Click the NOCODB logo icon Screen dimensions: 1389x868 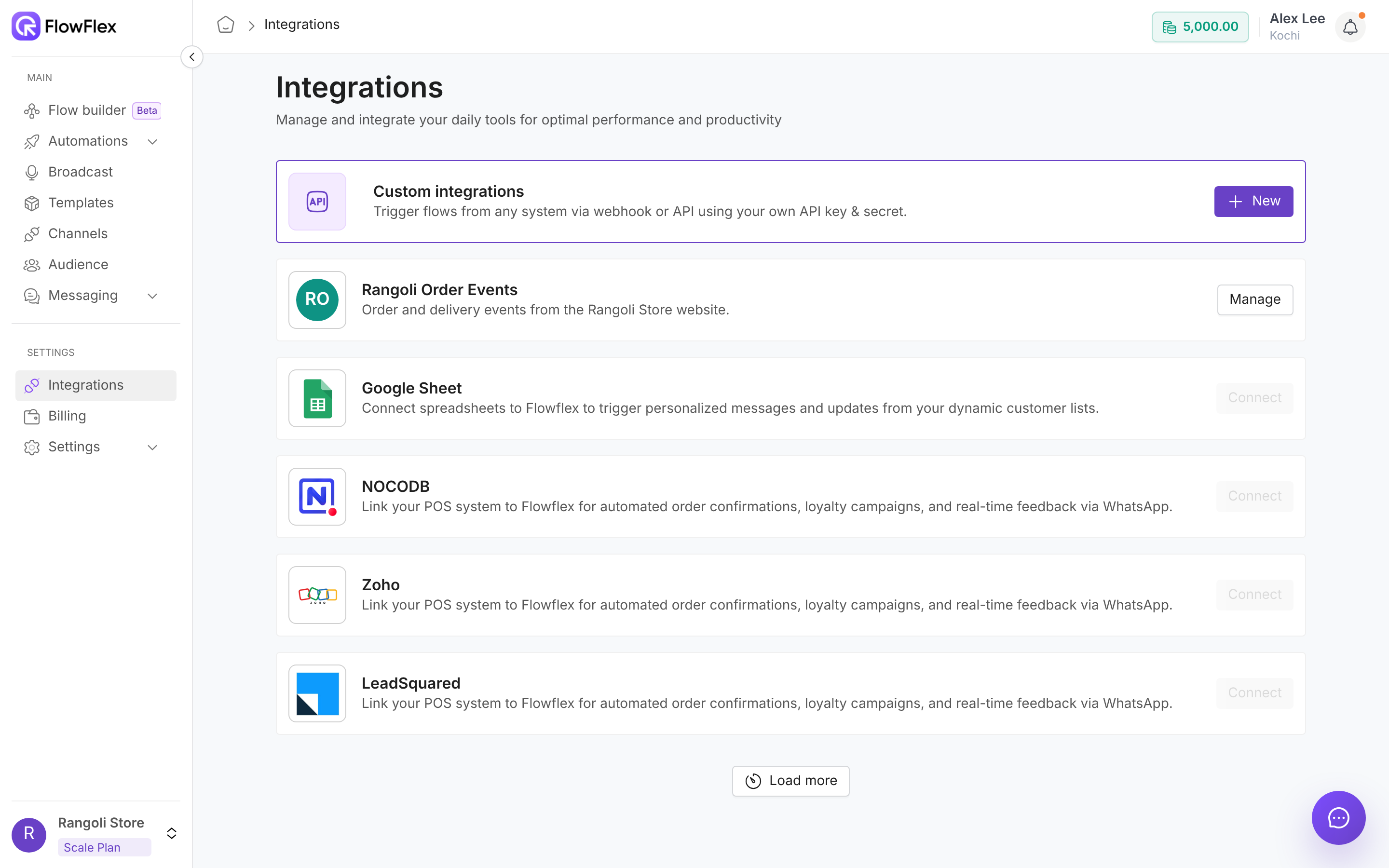317,497
